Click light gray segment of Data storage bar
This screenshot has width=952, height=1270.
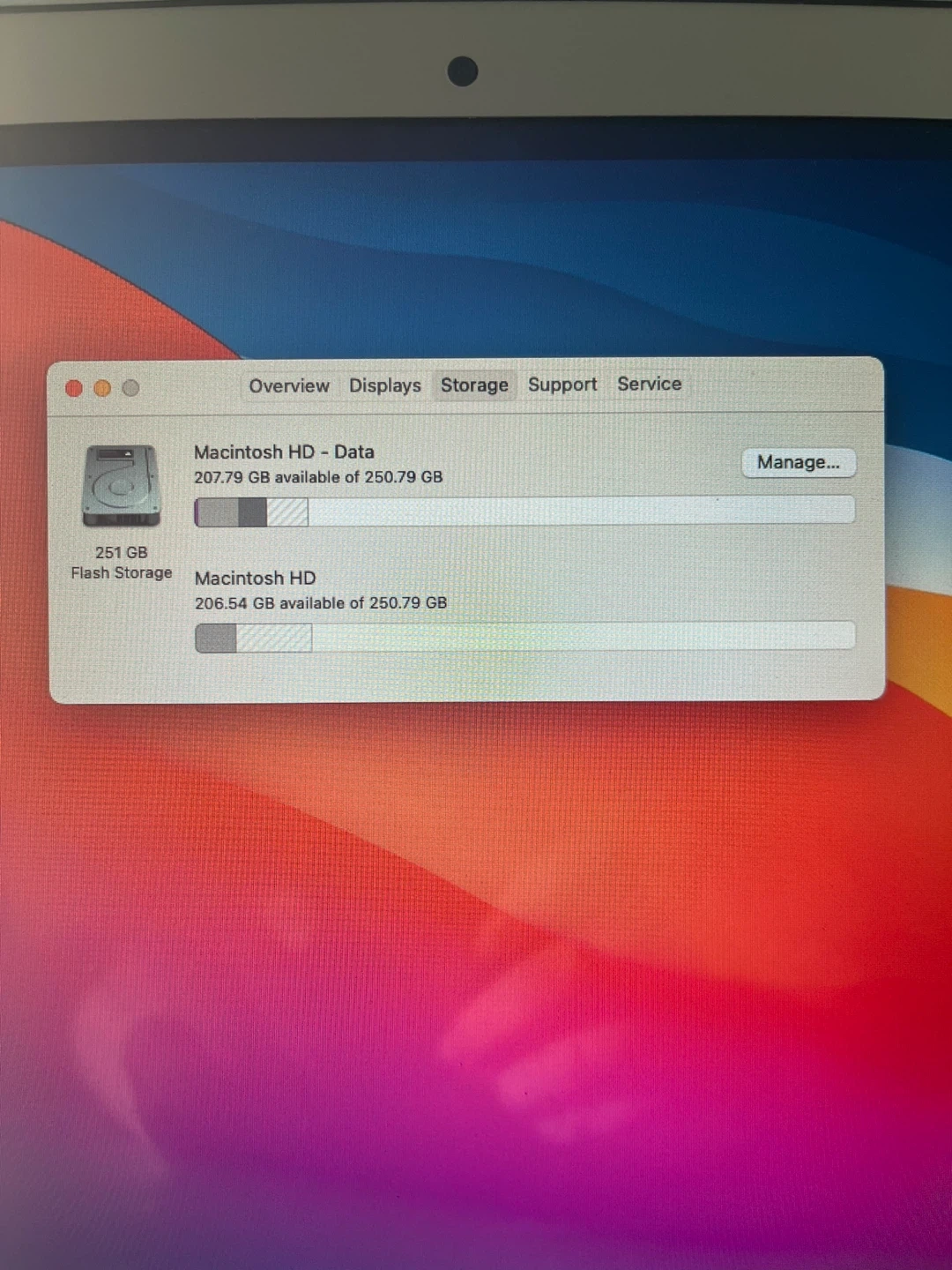click(217, 512)
